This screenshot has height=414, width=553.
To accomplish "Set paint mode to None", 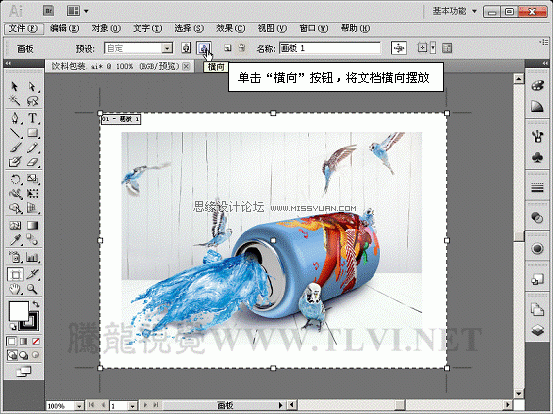I will (x=36, y=341).
